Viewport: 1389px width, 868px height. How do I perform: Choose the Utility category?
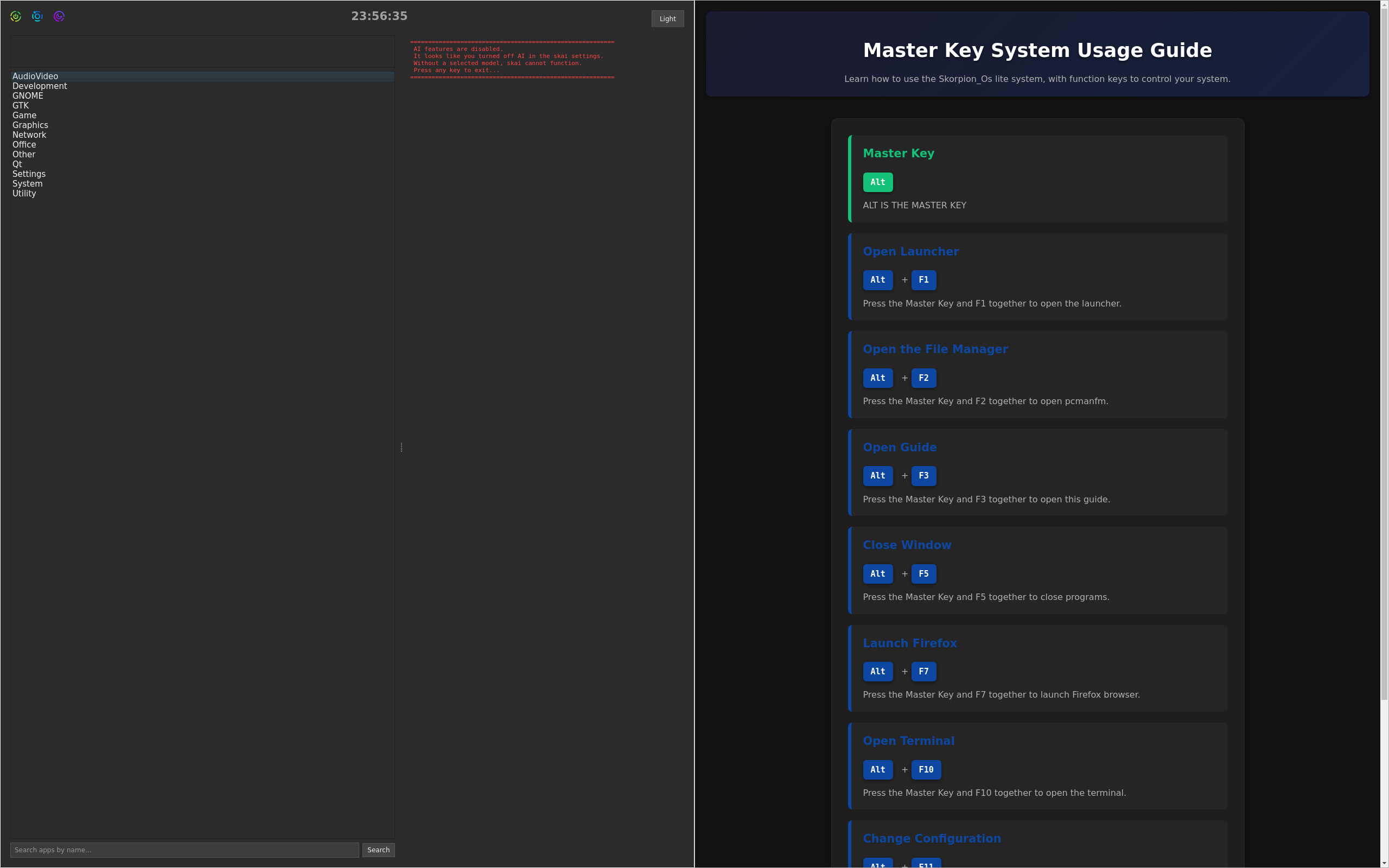(x=202, y=194)
